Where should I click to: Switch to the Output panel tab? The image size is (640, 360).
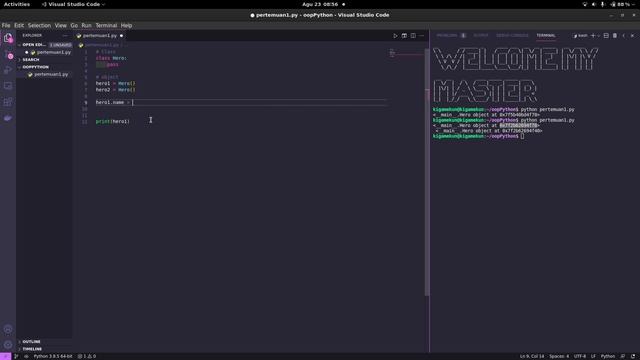coord(480,36)
